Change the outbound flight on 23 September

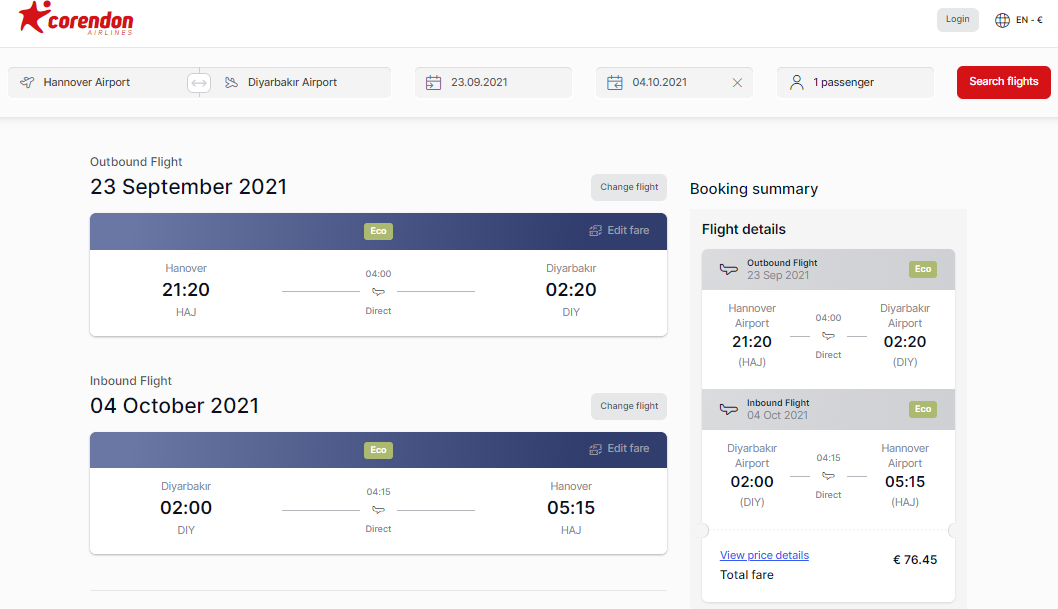pyautogui.click(x=629, y=187)
